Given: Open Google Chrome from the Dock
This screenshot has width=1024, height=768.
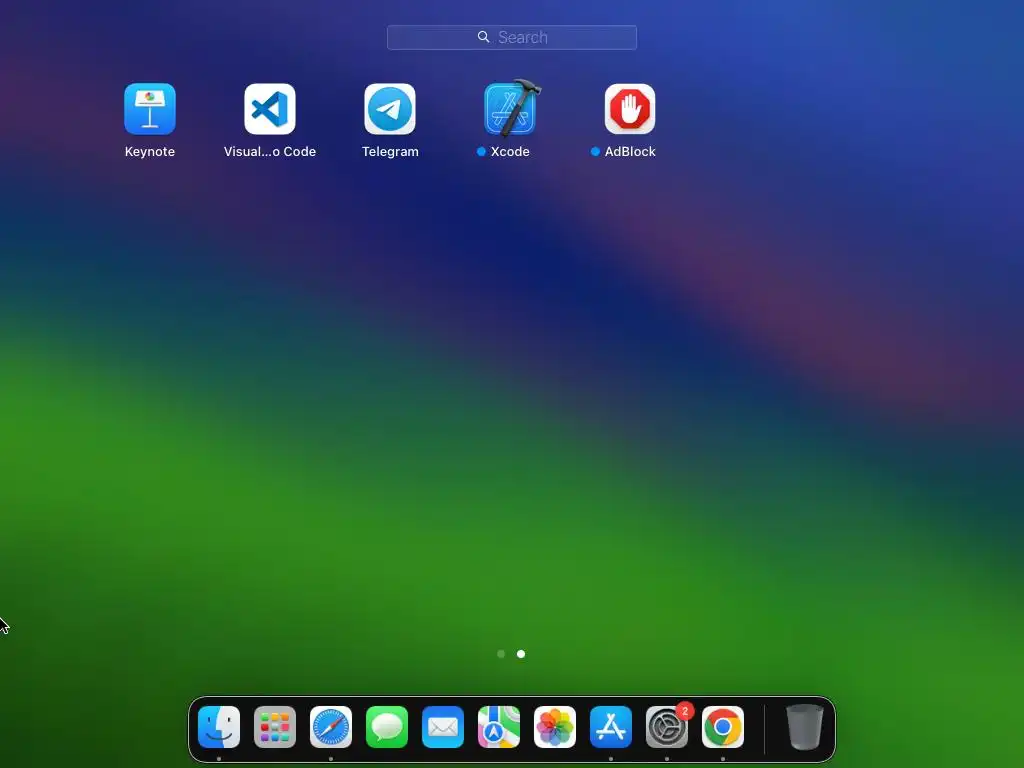Looking at the screenshot, I should point(723,727).
